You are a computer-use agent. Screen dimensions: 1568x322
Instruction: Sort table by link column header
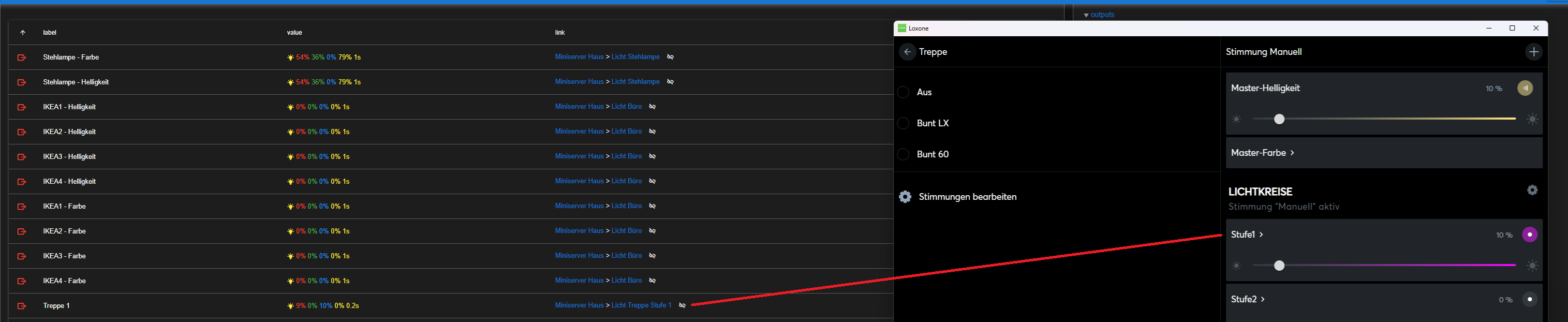pyautogui.click(x=560, y=33)
